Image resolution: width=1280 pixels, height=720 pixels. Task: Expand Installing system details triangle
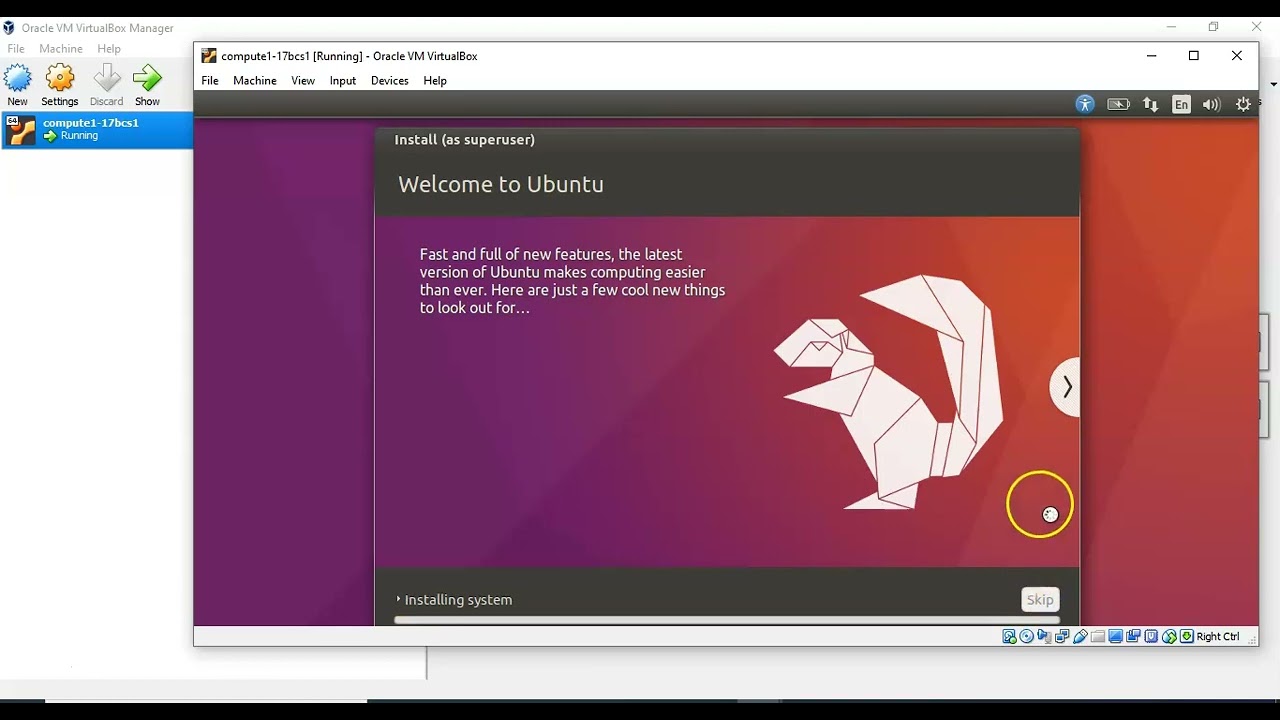[x=398, y=599]
